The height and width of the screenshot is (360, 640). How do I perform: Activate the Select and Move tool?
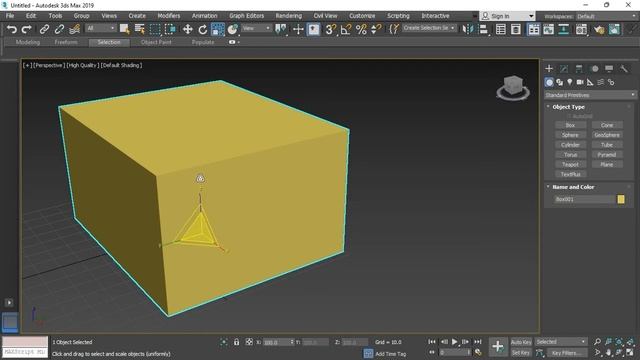pos(187,29)
